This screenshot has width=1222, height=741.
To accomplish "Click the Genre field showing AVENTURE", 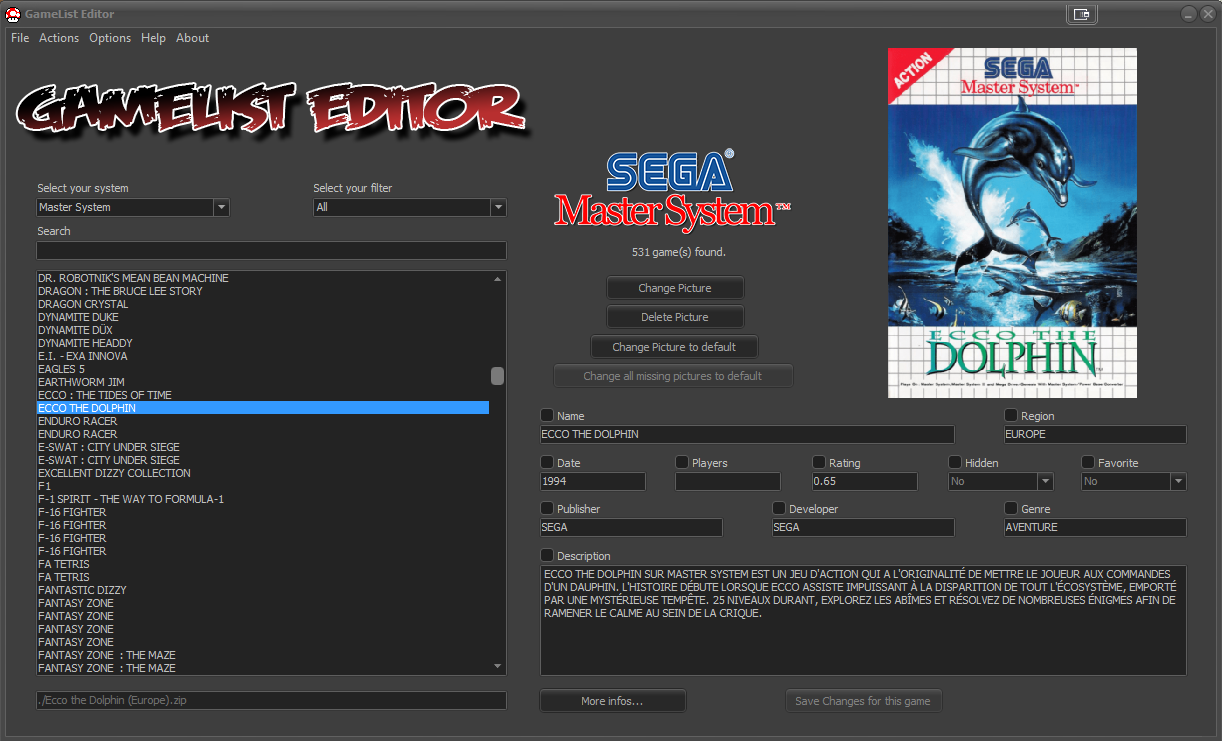I will pyautogui.click(x=1095, y=527).
